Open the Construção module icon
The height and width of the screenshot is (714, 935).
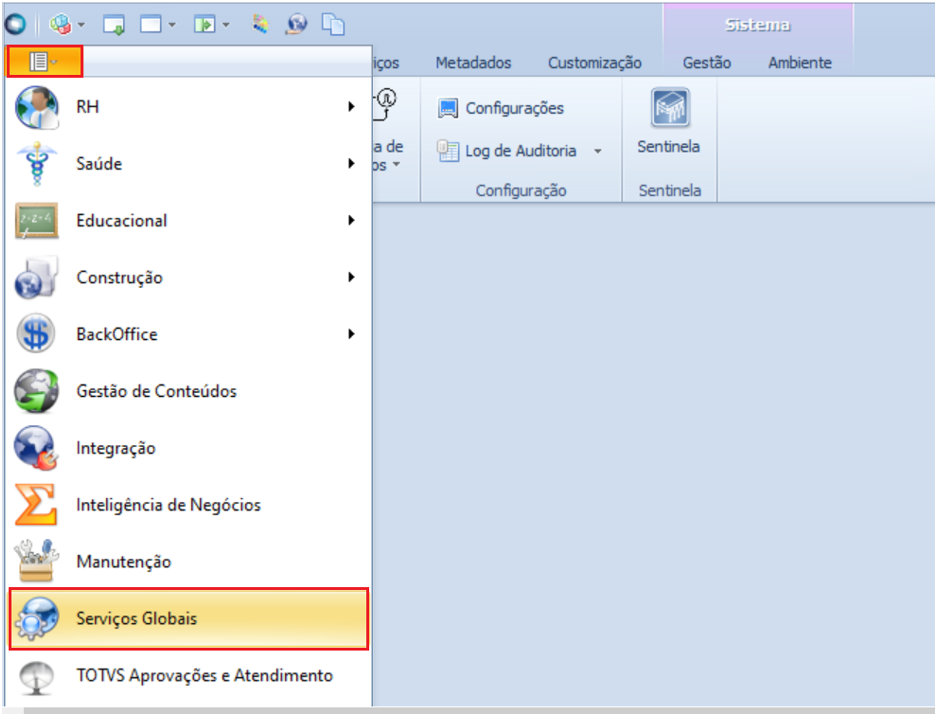pos(37,277)
